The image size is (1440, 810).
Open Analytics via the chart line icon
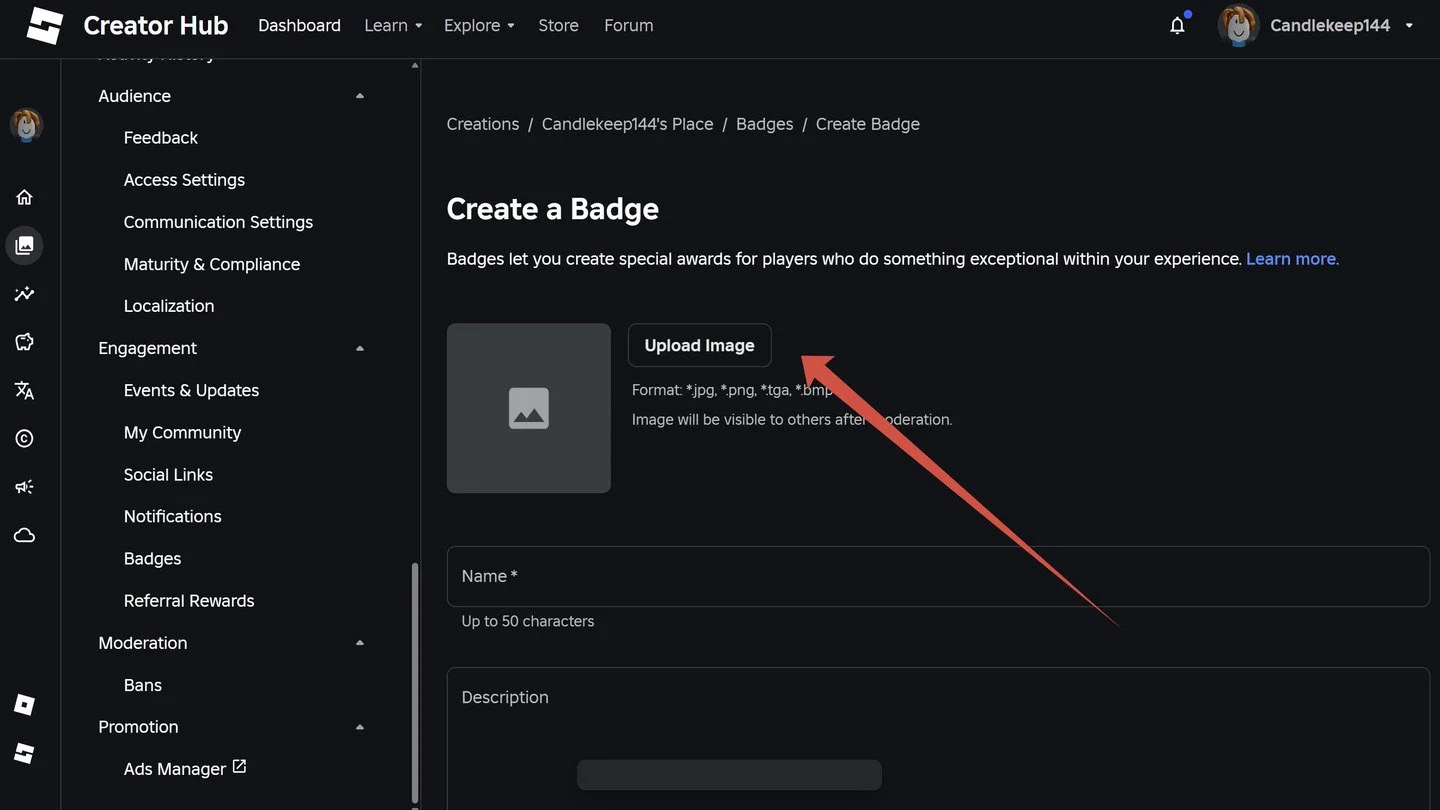(25, 294)
